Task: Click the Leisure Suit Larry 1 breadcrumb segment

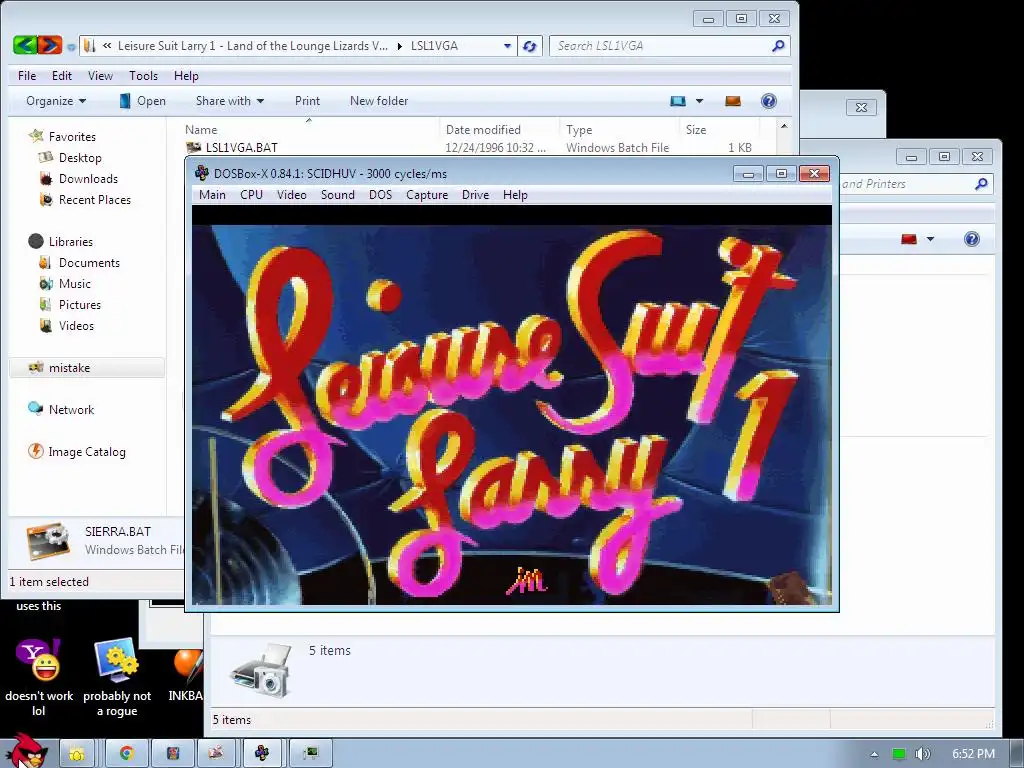Action: (253, 46)
